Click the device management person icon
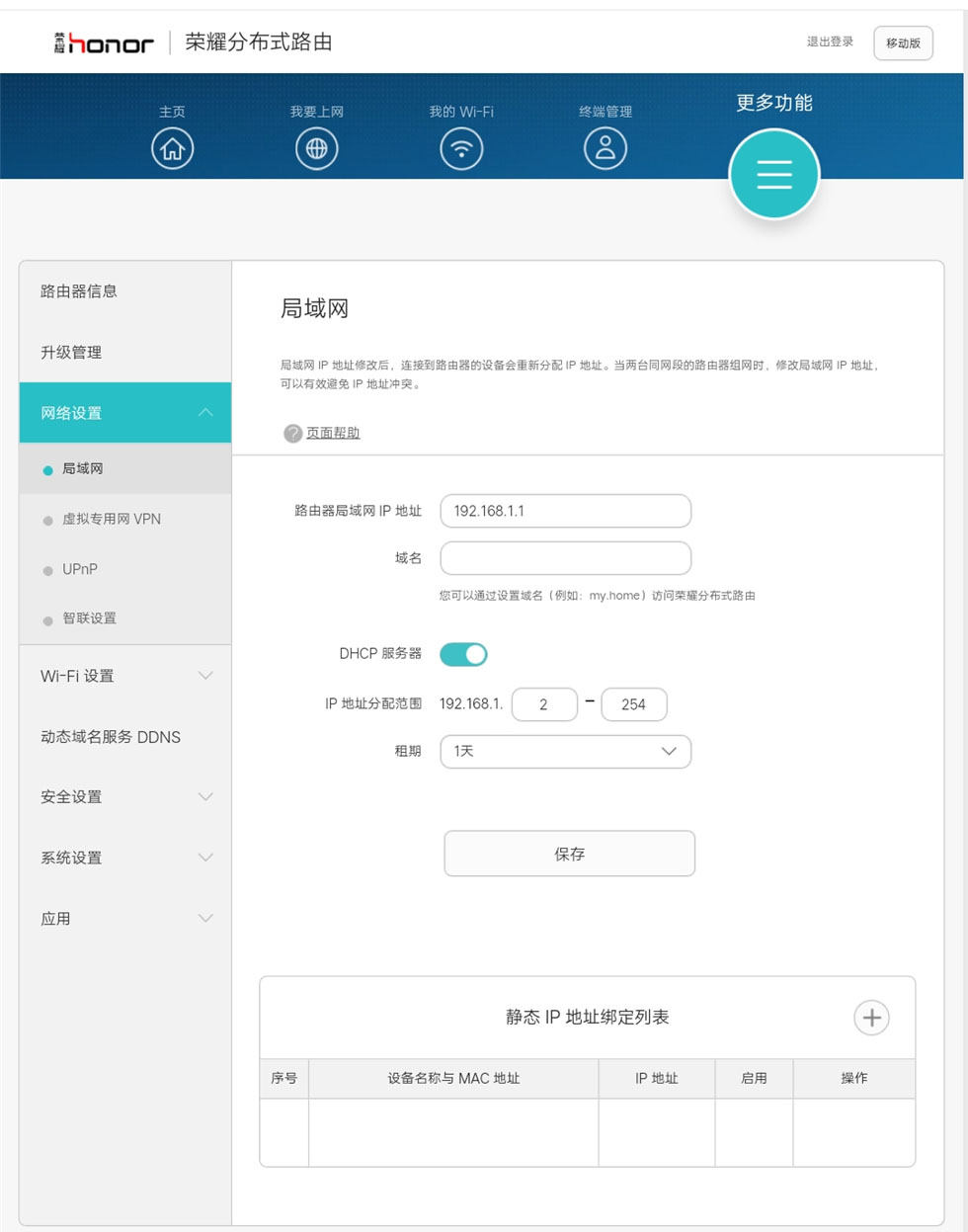Screen dimensions: 968x1232 pyautogui.click(x=605, y=149)
